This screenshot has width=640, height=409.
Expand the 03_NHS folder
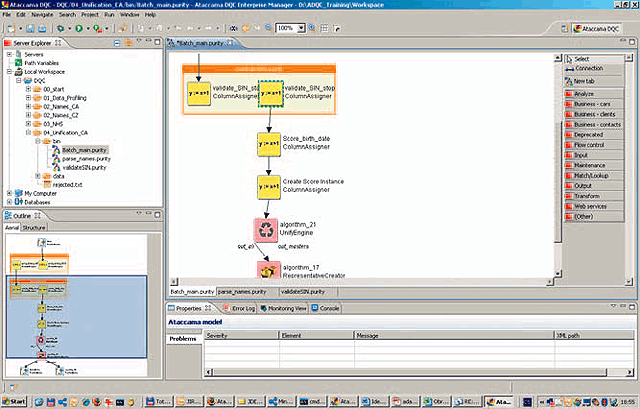pyautogui.click(x=28, y=124)
